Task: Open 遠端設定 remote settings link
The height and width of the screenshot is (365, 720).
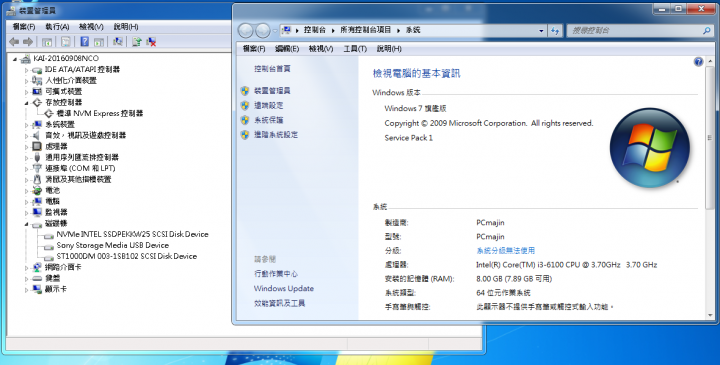Action: click(x=269, y=106)
